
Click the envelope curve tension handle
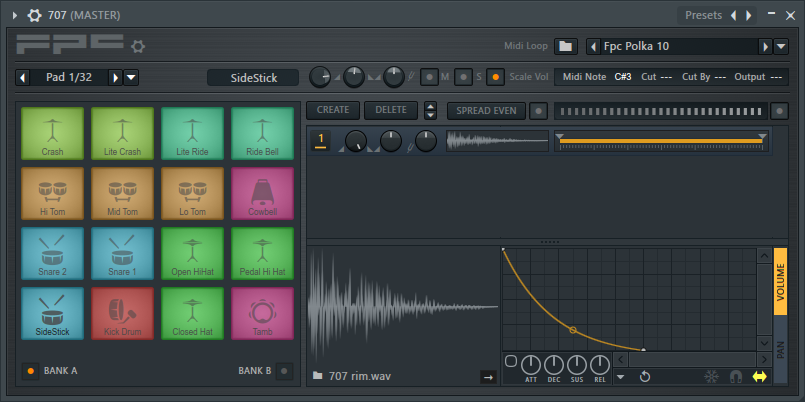573,330
